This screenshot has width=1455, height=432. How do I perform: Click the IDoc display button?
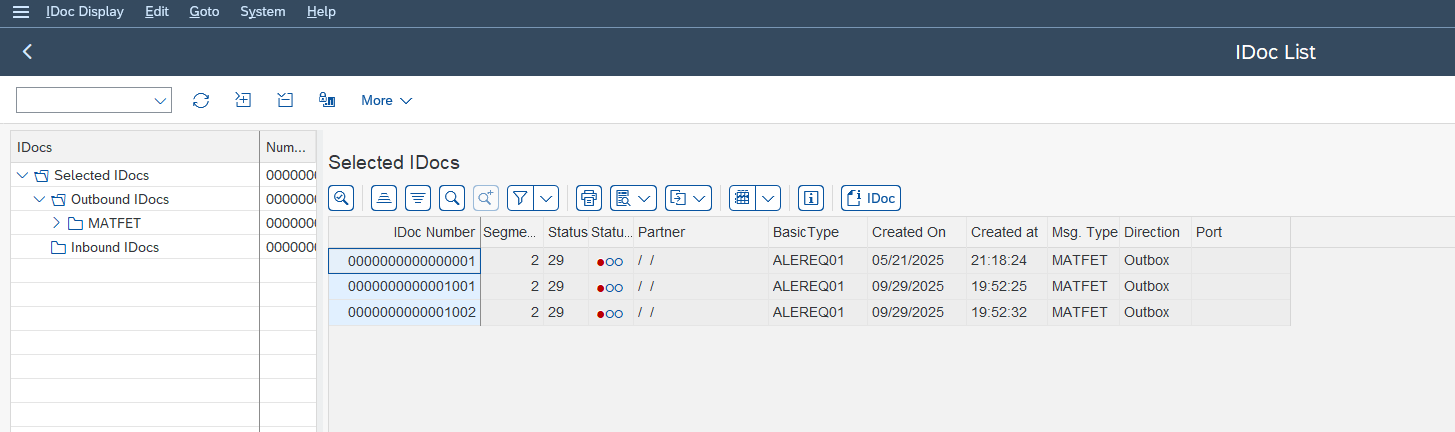point(871,198)
